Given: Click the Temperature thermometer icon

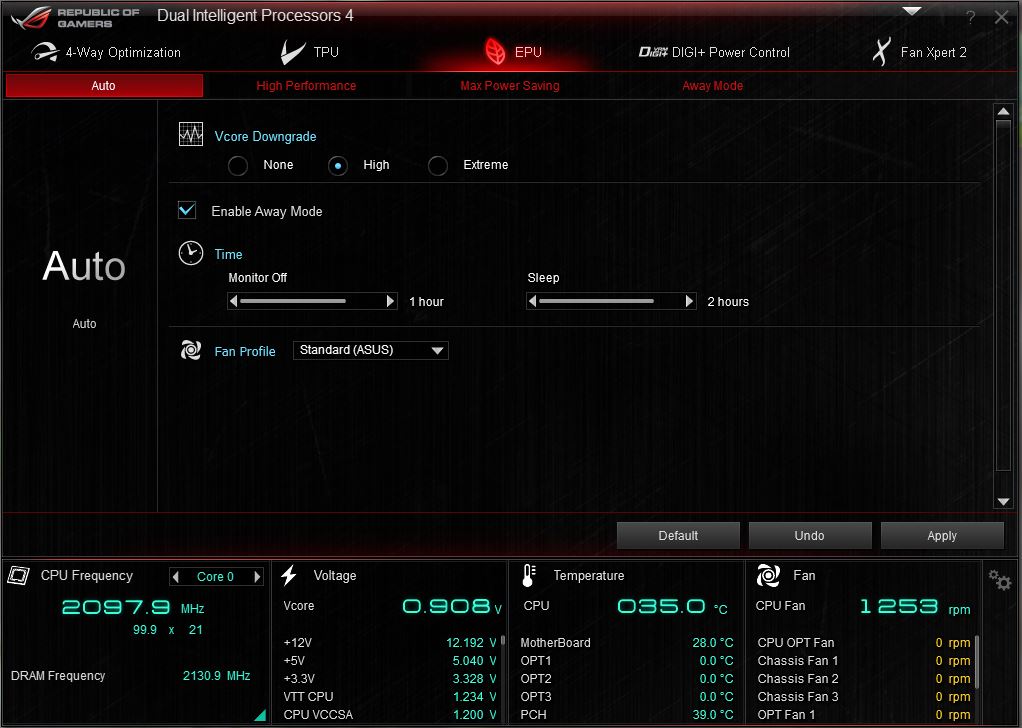Looking at the screenshot, I should click(529, 575).
